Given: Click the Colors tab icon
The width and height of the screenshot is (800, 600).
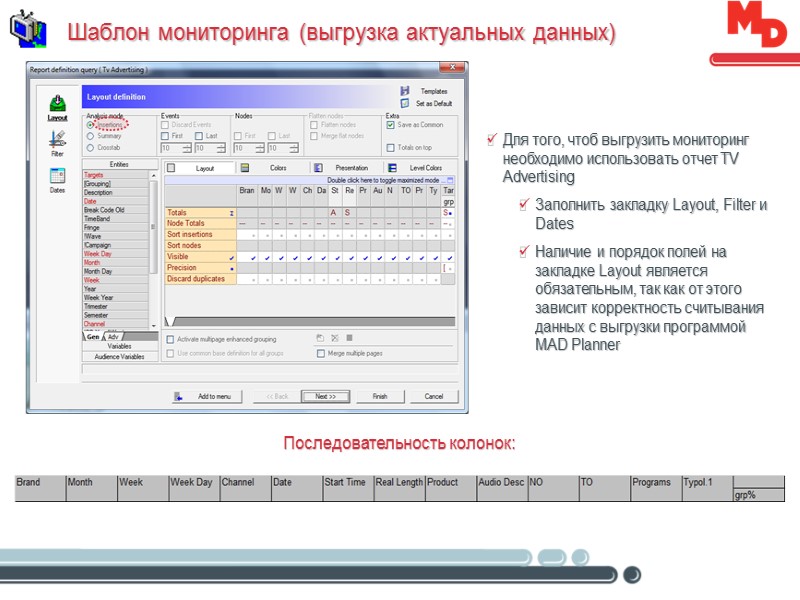Looking at the screenshot, I should point(245,168).
